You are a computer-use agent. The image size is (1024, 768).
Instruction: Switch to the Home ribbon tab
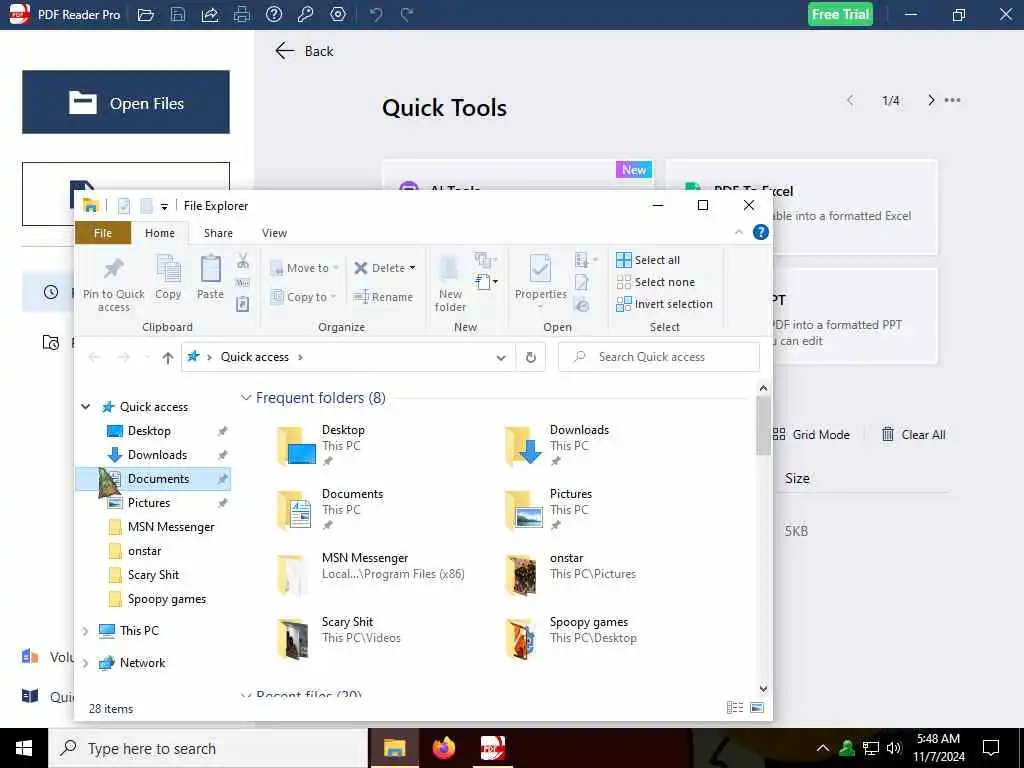(x=160, y=233)
